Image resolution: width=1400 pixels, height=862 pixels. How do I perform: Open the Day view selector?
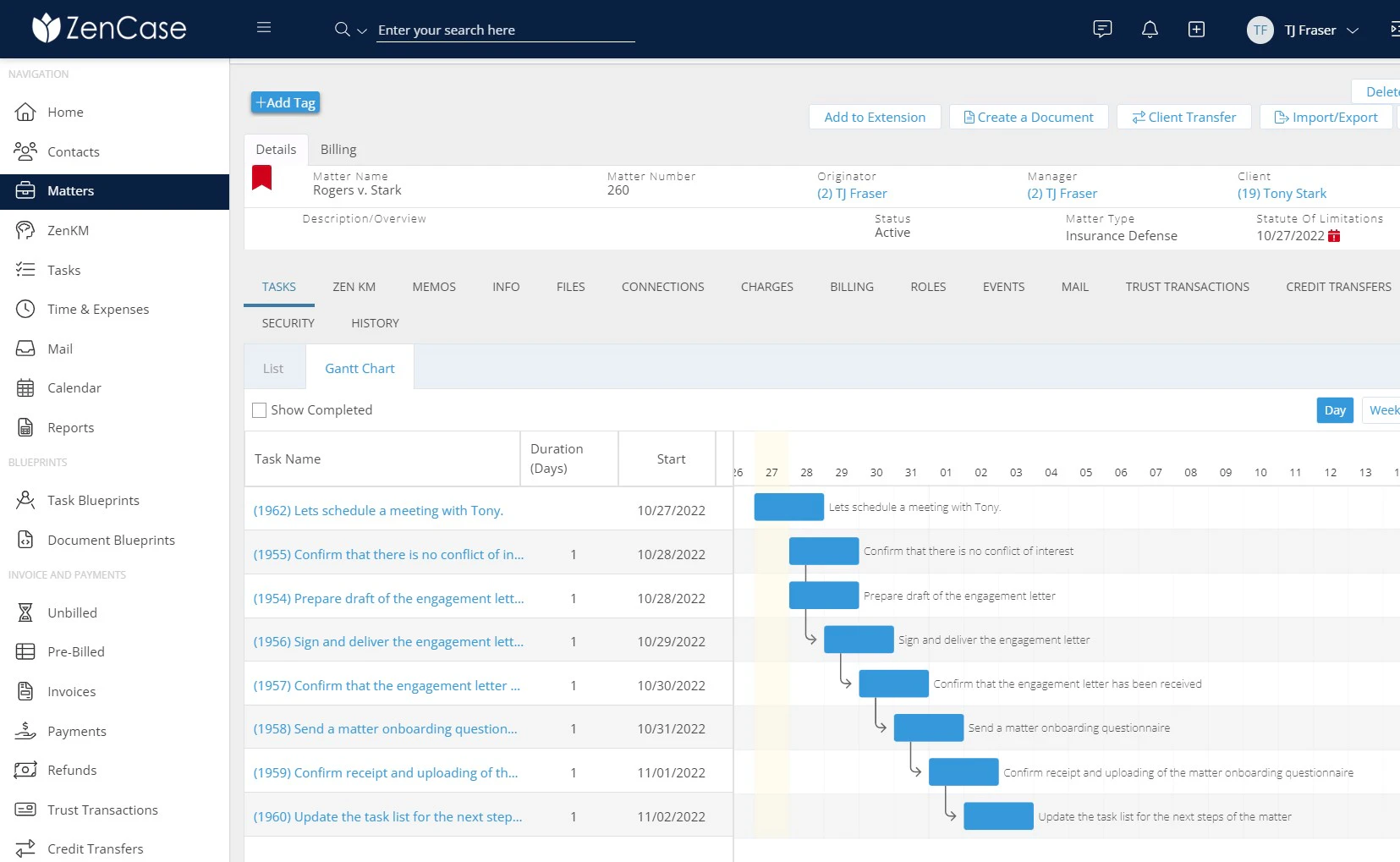pyautogui.click(x=1335, y=409)
